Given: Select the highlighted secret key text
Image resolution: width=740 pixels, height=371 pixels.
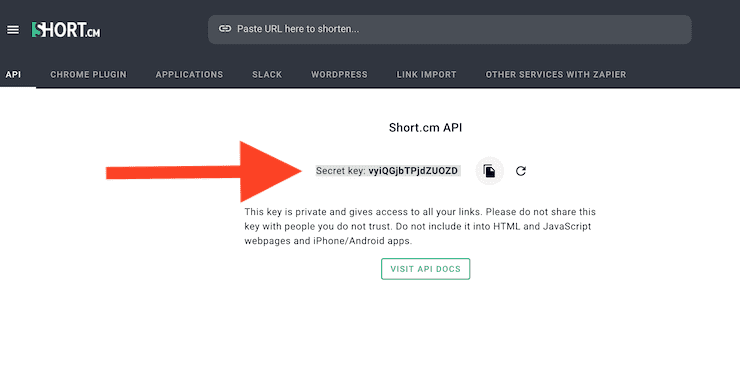Looking at the screenshot, I should click(388, 171).
